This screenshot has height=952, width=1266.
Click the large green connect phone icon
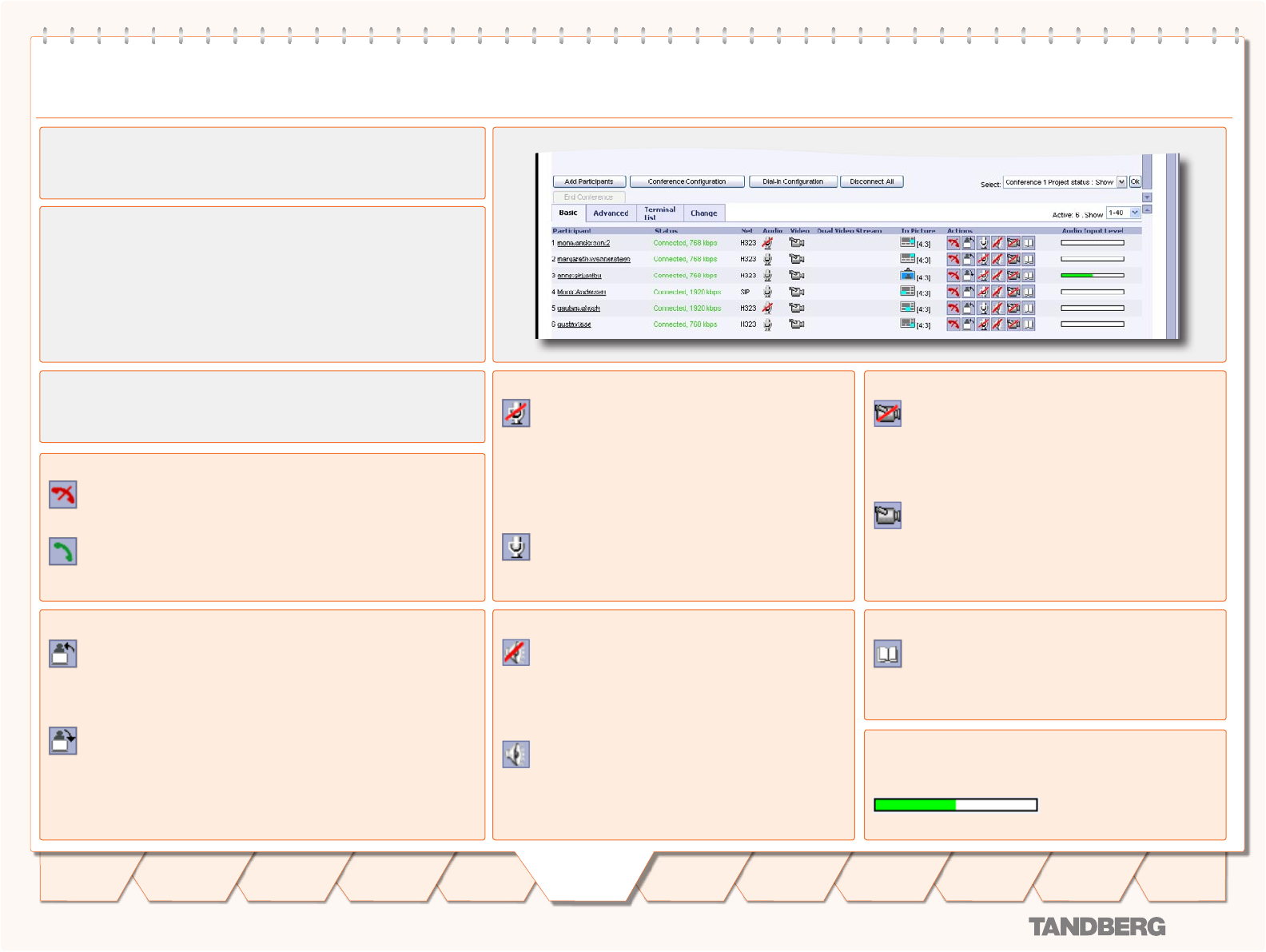tap(62, 552)
